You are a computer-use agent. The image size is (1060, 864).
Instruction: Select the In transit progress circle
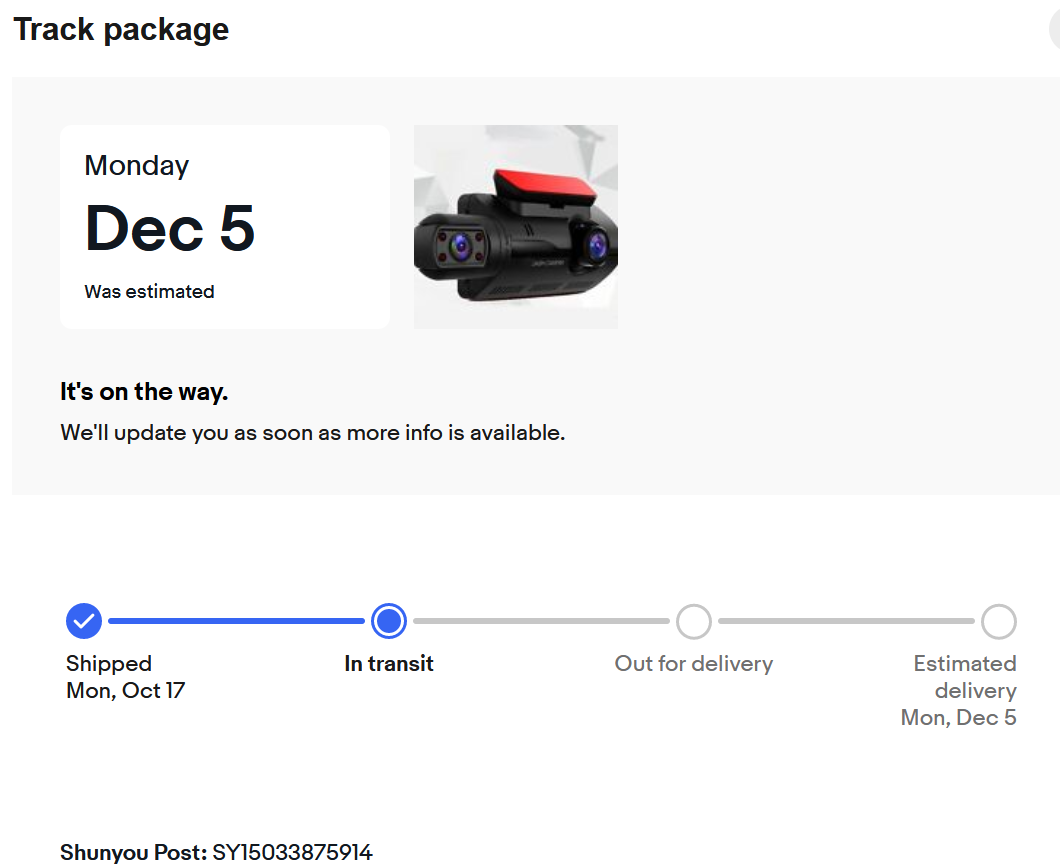[x=389, y=621]
